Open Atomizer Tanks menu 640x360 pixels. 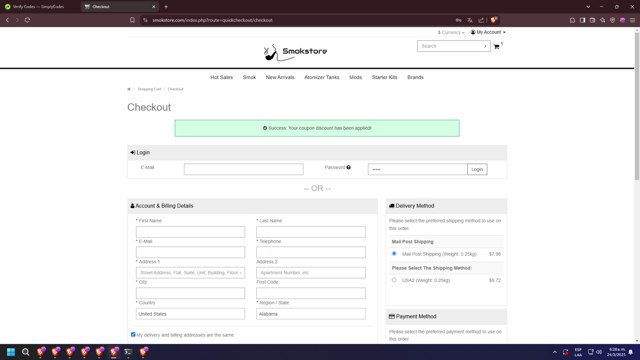[322, 77]
